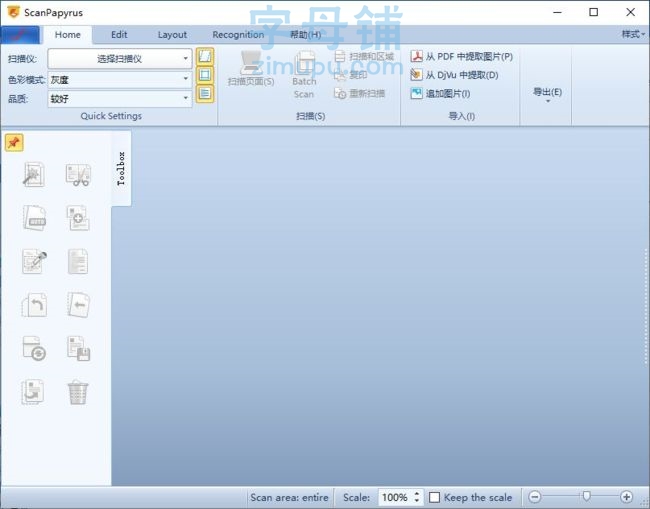Open the blue application menu button
The image size is (650, 509).
(x=20, y=35)
